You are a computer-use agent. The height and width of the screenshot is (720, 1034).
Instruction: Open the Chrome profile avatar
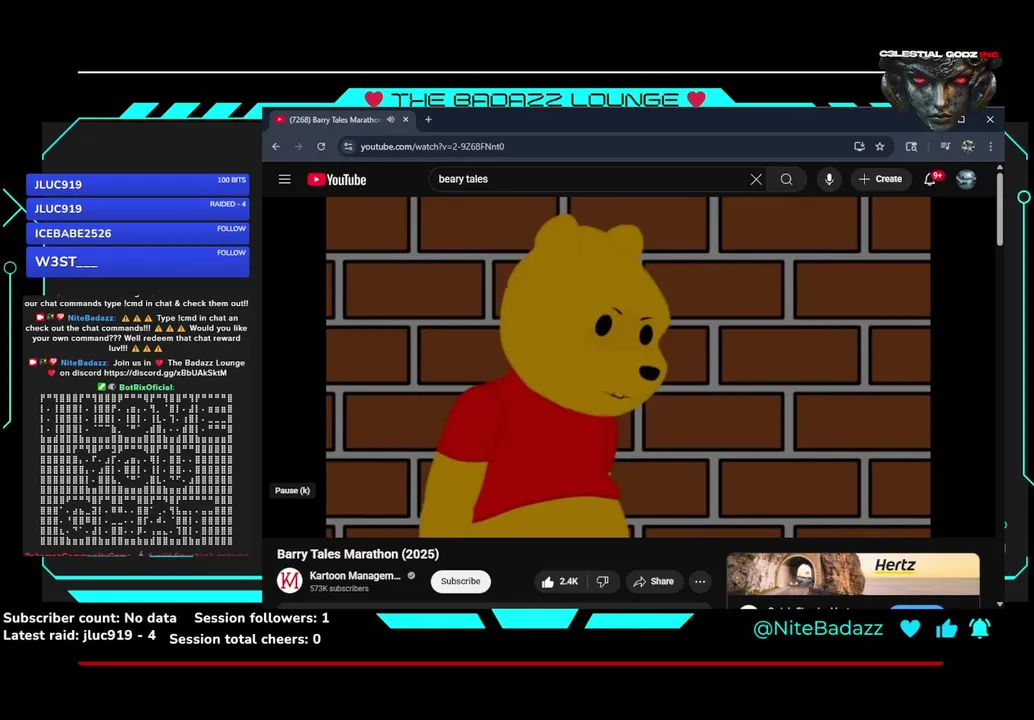[x=968, y=146]
